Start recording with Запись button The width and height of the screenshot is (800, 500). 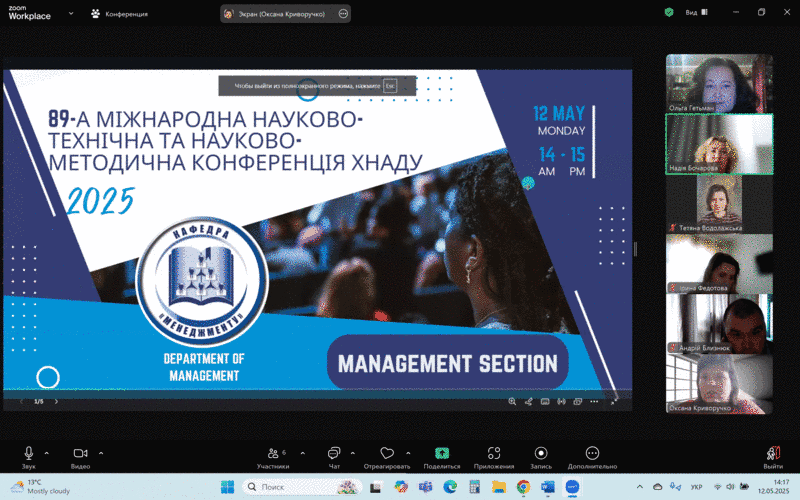coord(541,457)
